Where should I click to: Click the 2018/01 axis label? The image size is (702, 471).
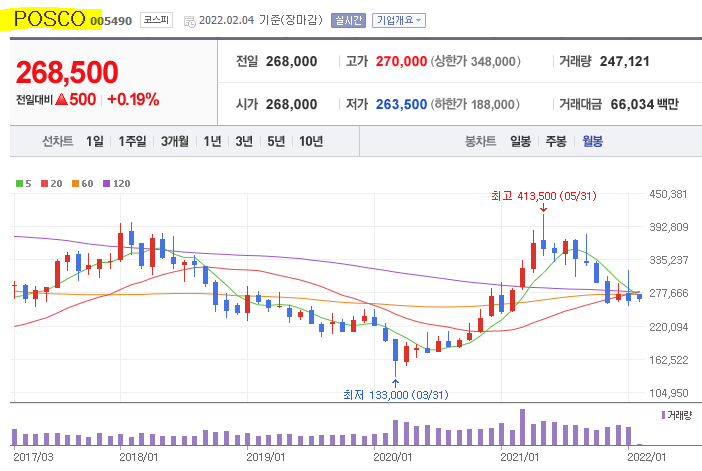click(138, 457)
